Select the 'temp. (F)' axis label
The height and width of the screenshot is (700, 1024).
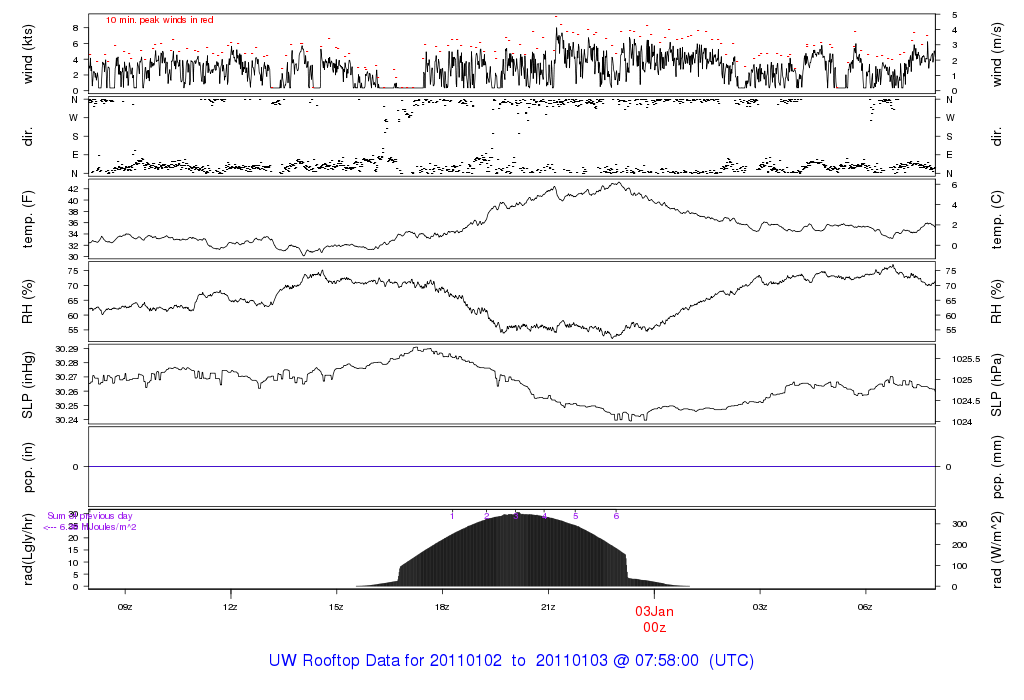[28, 218]
